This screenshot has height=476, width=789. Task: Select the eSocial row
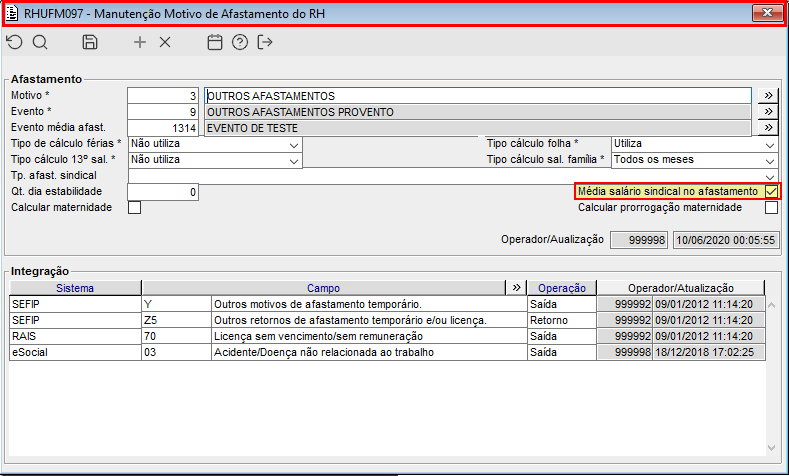[x=387, y=352]
